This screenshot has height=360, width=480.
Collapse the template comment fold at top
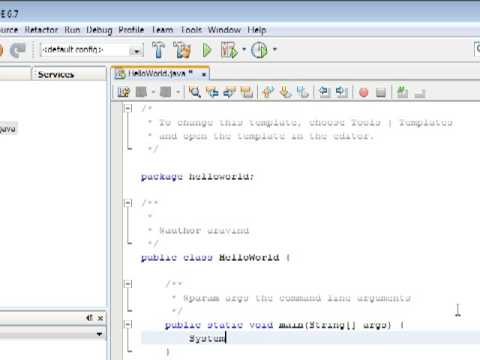coord(128,108)
